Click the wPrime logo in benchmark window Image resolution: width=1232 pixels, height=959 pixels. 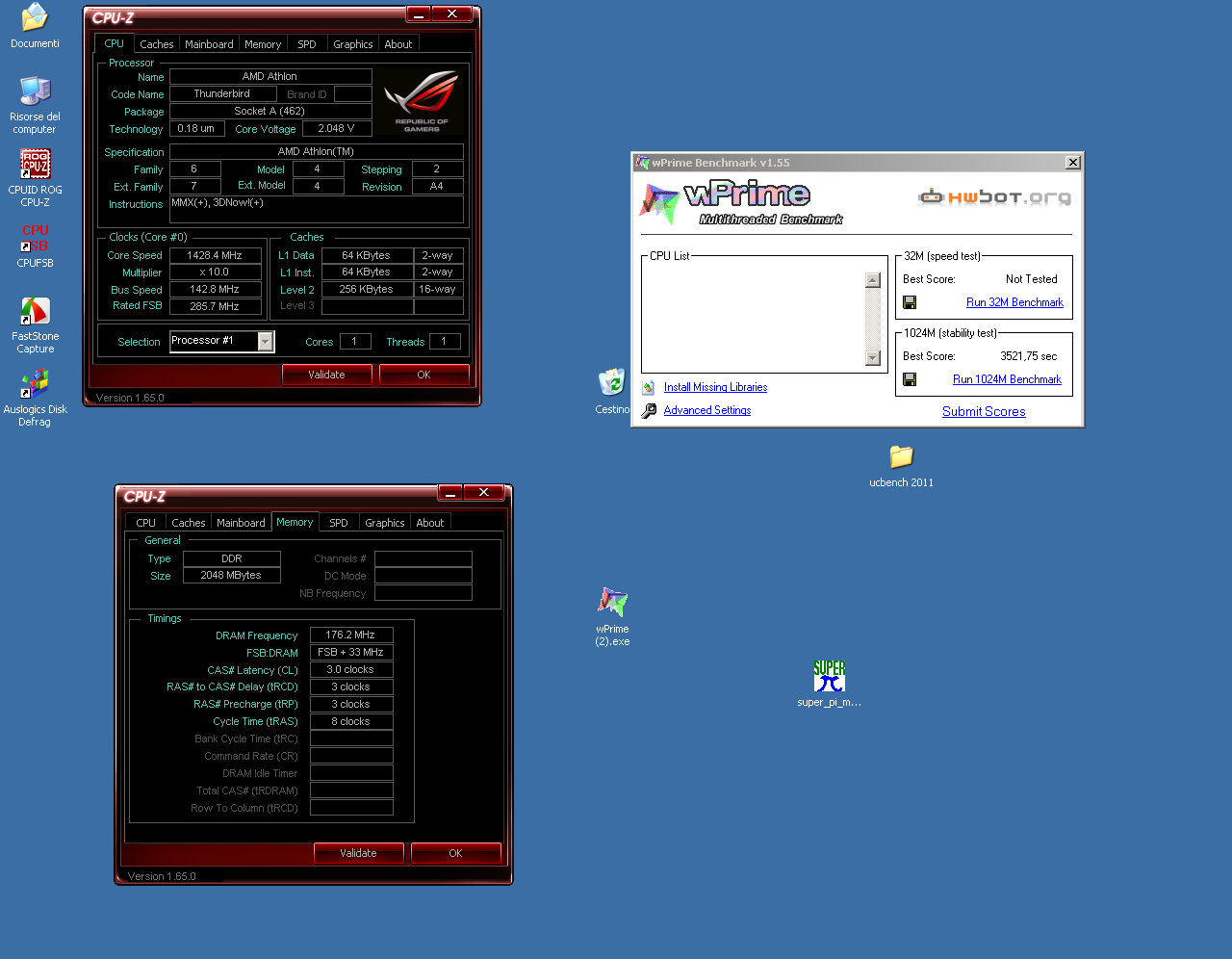(x=741, y=203)
